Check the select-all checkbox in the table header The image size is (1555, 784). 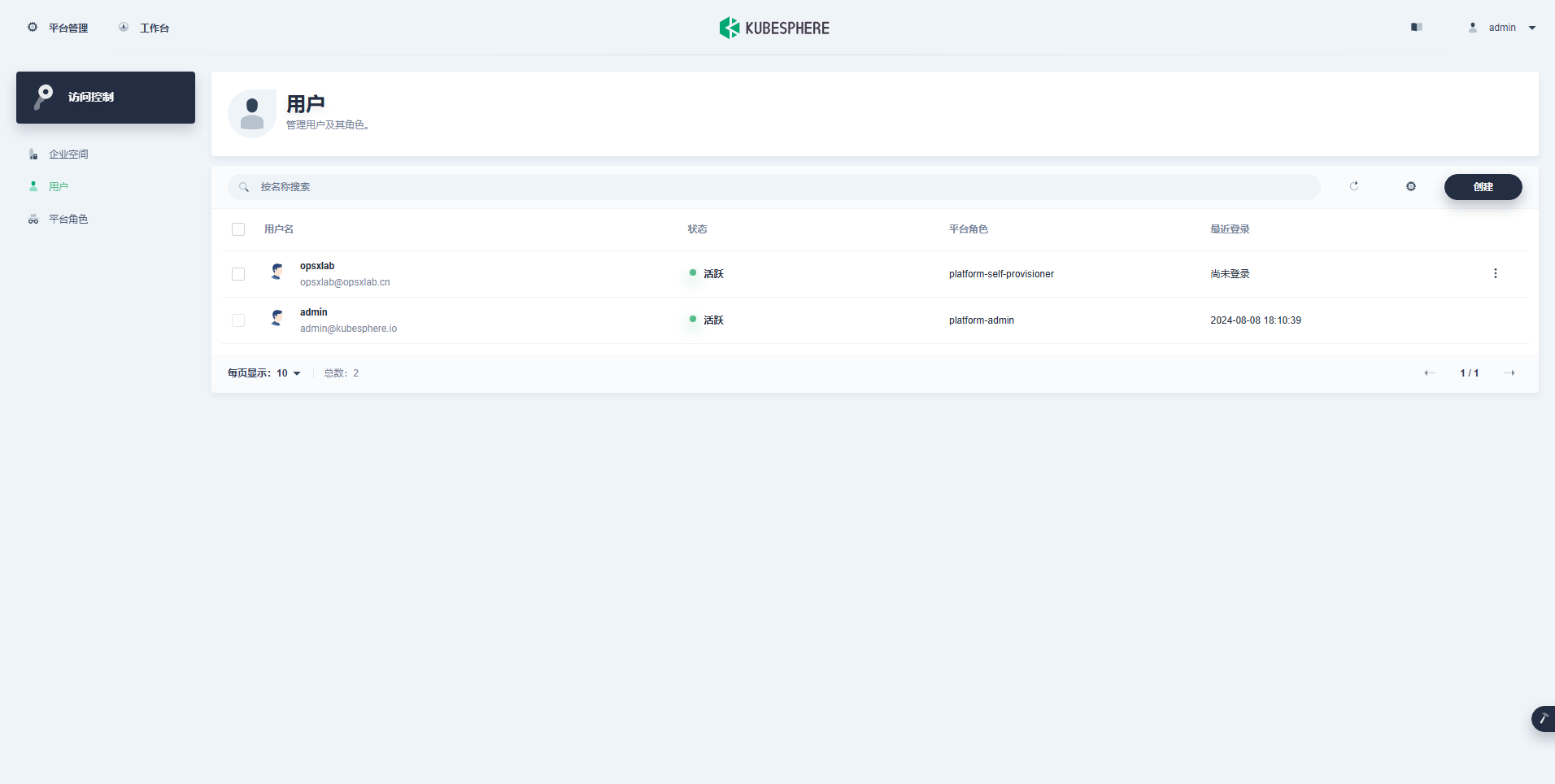coord(238,229)
